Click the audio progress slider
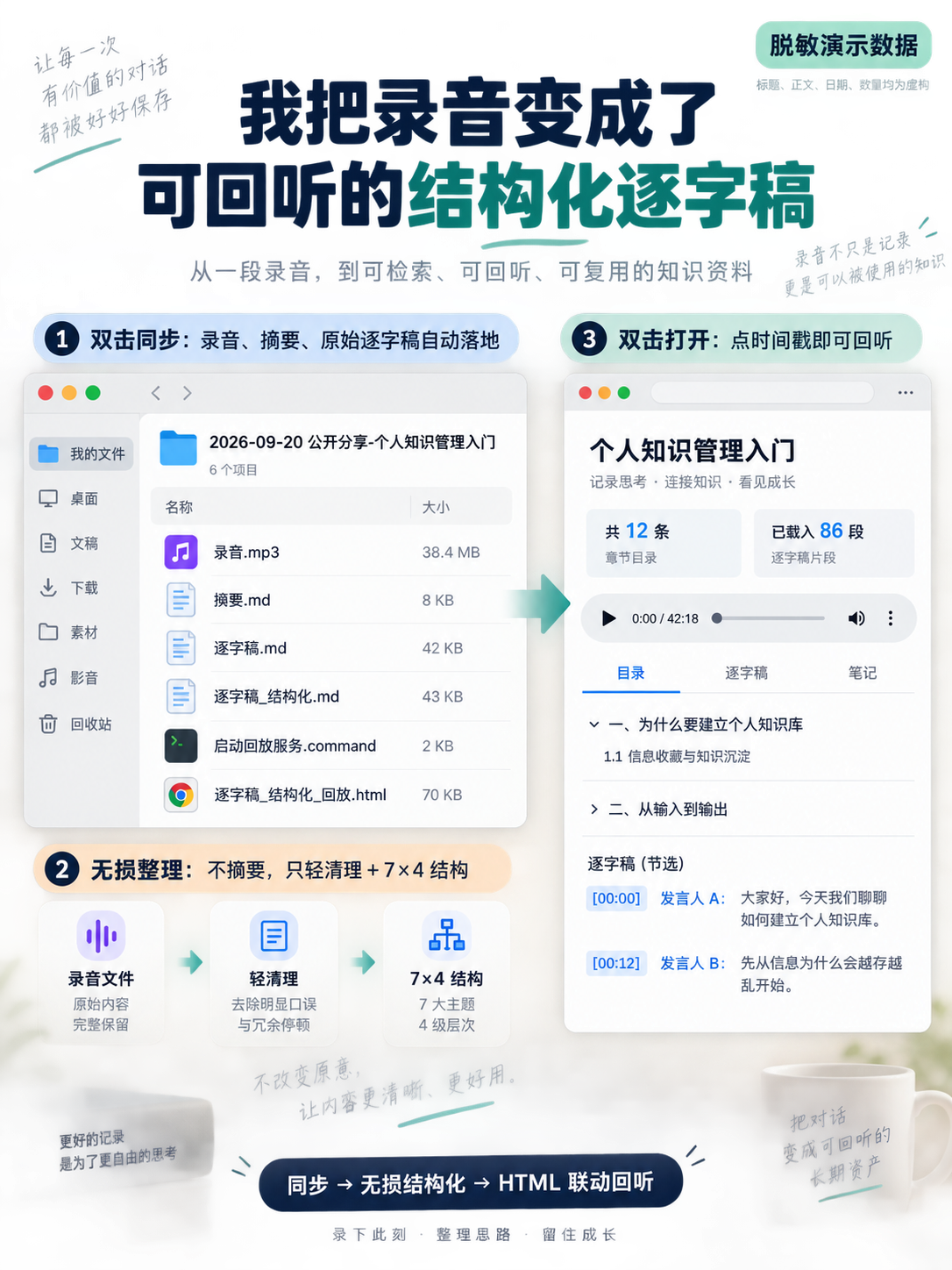Image resolution: width=952 pixels, height=1270 pixels. (x=771, y=618)
